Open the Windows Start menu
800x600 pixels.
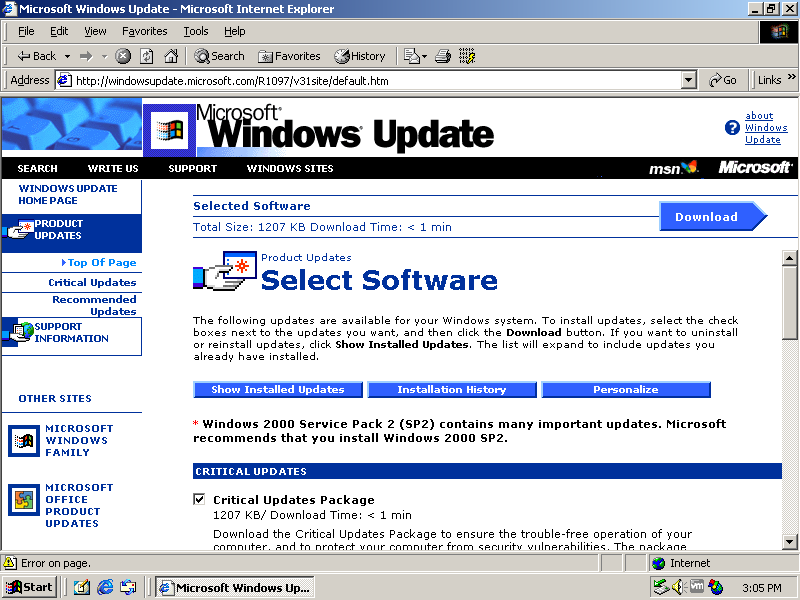point(30,588)
